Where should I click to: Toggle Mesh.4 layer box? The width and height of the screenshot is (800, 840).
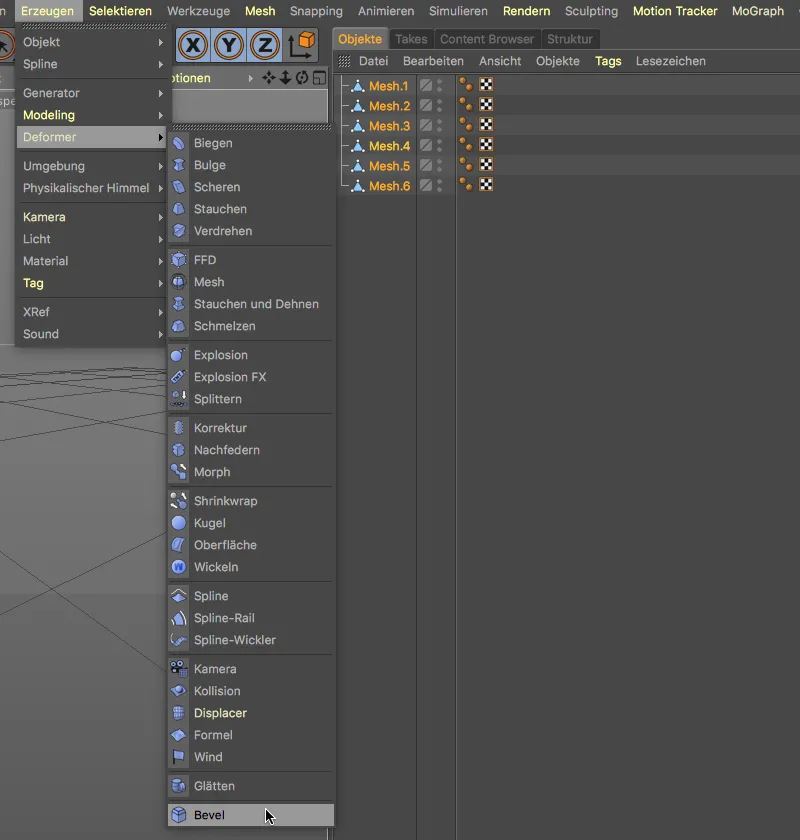coord(426,145)
